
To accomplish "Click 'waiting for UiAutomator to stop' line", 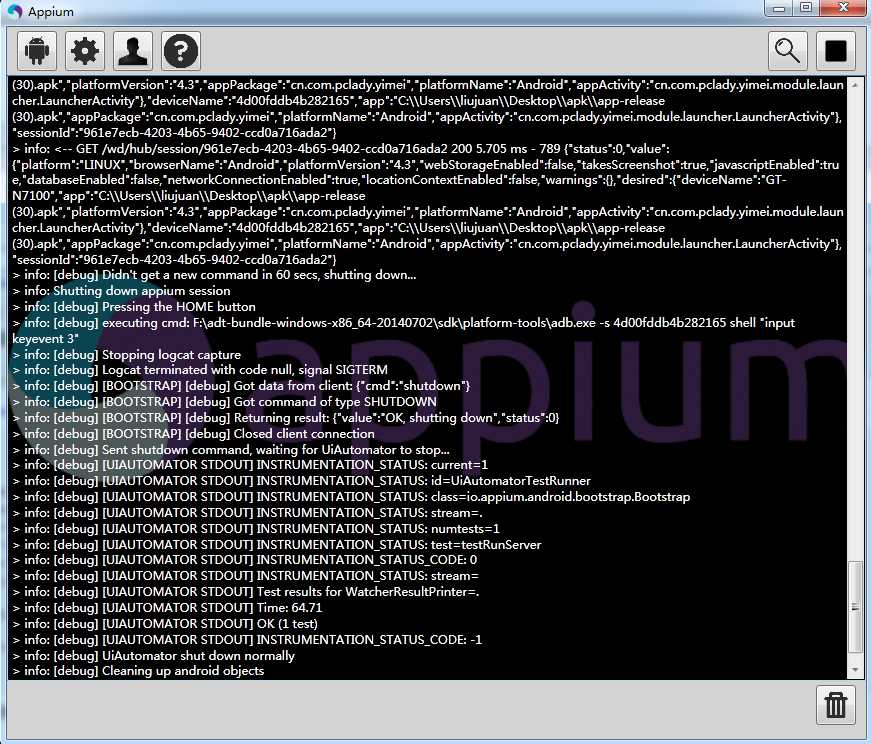I will (231, 450).
